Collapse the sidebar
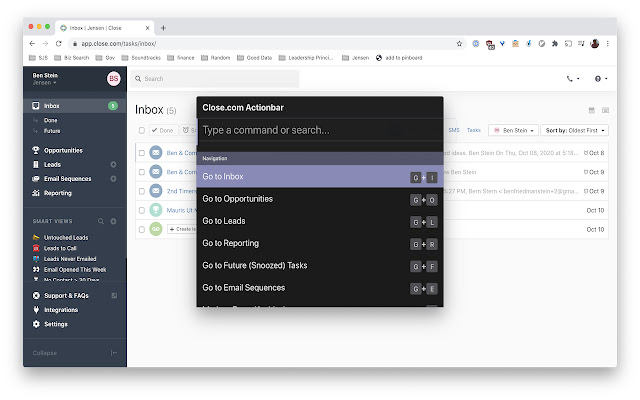The width and height of the screenshot is (640, 400). pos(75,353)
